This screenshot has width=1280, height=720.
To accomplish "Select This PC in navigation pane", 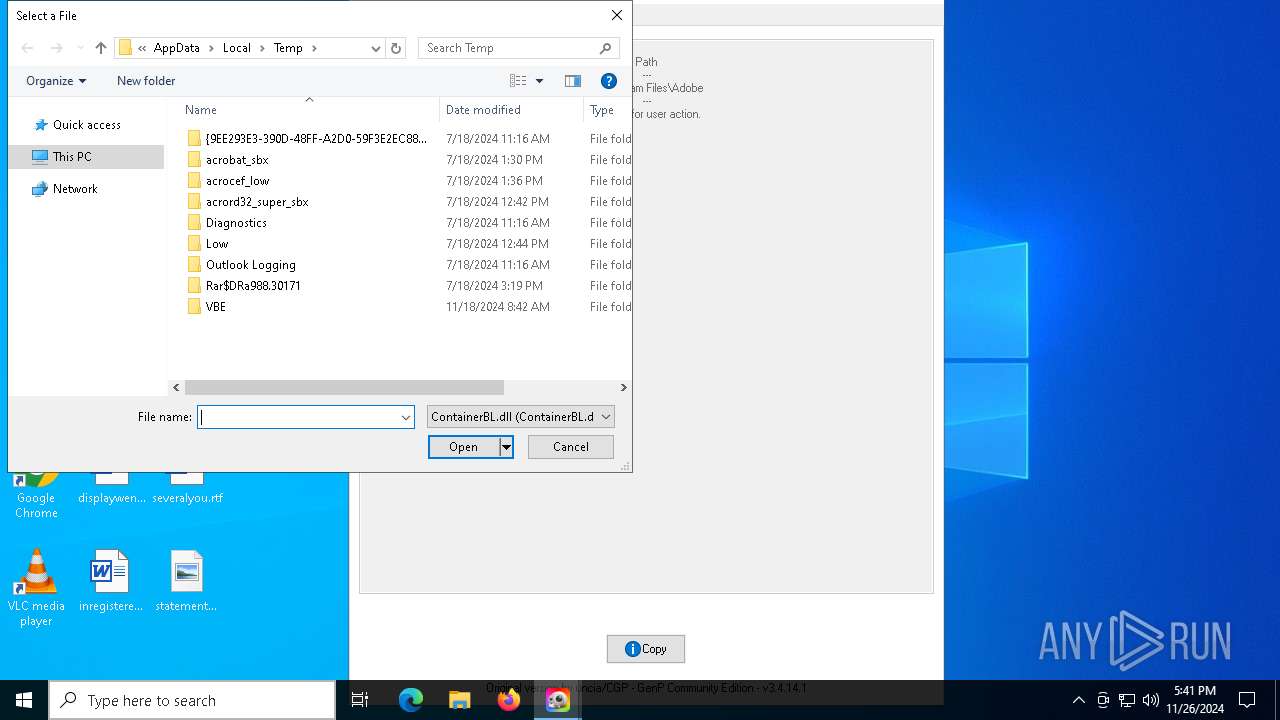I will (x=86, y=157).
